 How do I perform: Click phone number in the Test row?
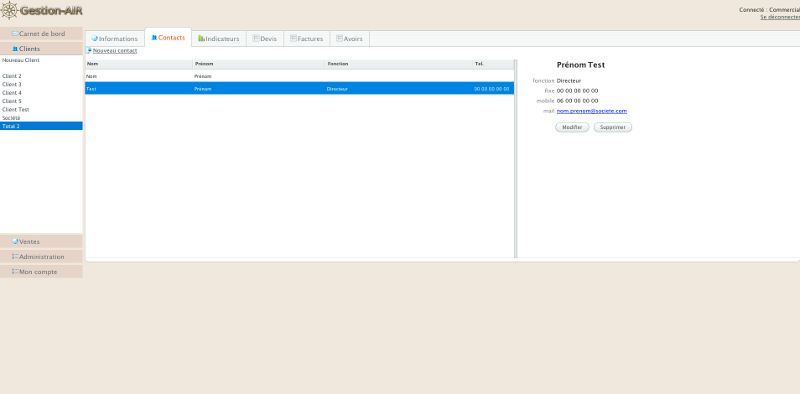(492, 89)
